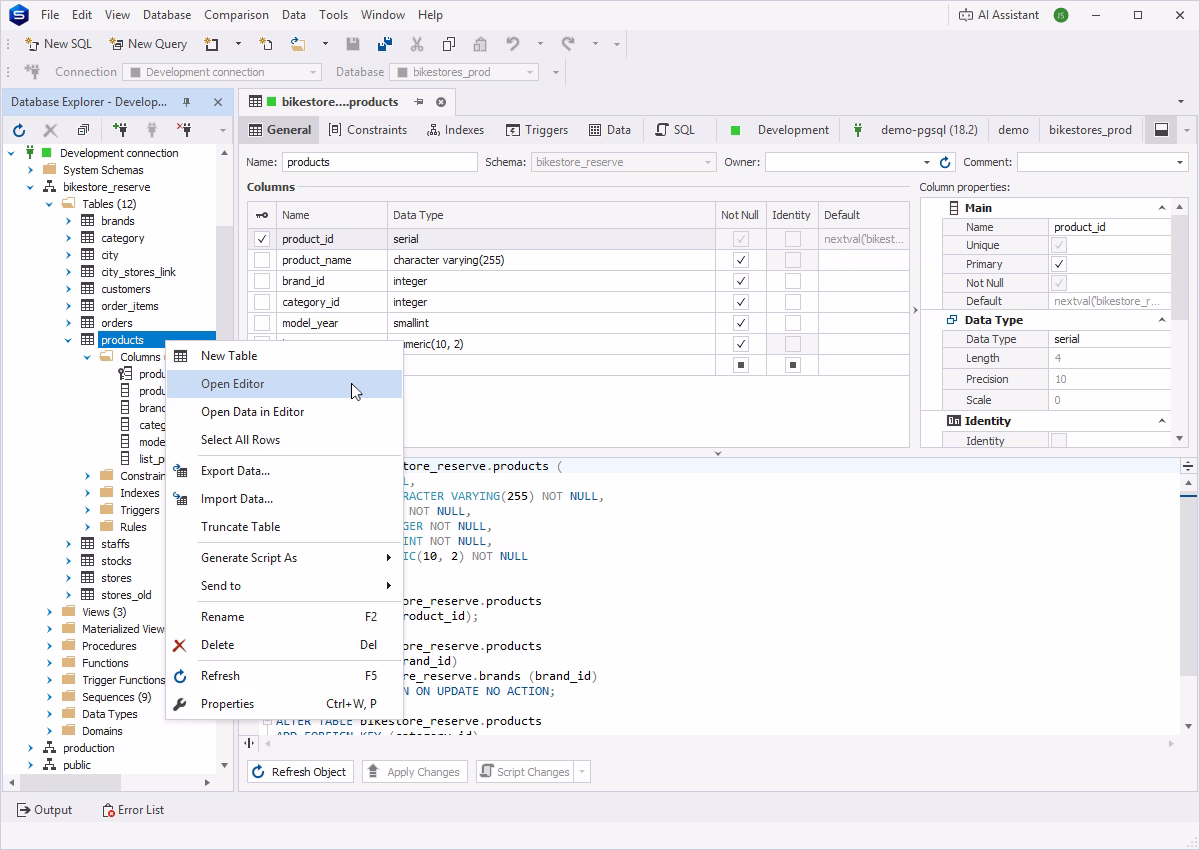Click the New SQL toolbar button
The height and width of the screenshot is (850, 1200).
[58, 44]
